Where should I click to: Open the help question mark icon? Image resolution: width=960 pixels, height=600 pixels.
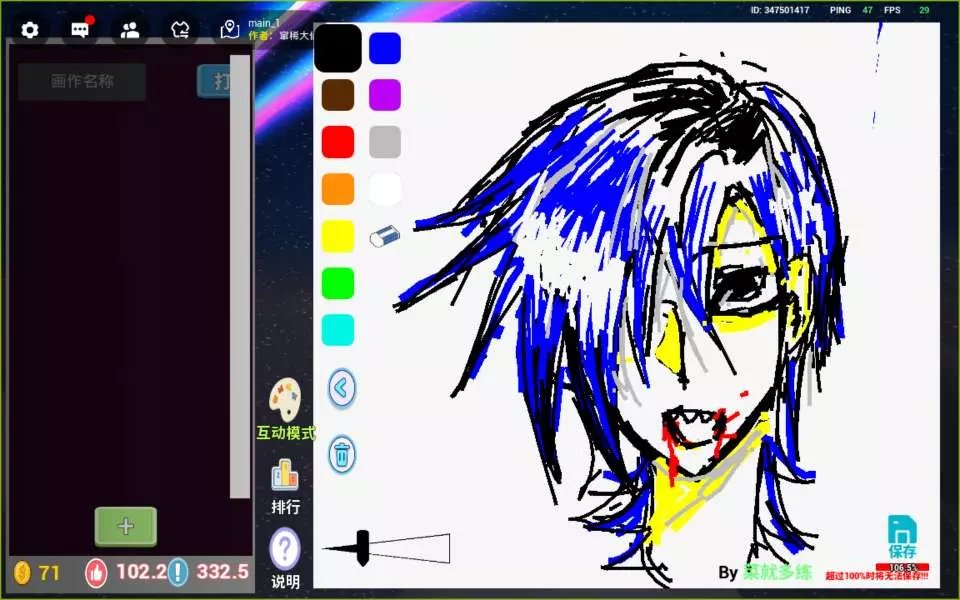[x=285, y=549]
